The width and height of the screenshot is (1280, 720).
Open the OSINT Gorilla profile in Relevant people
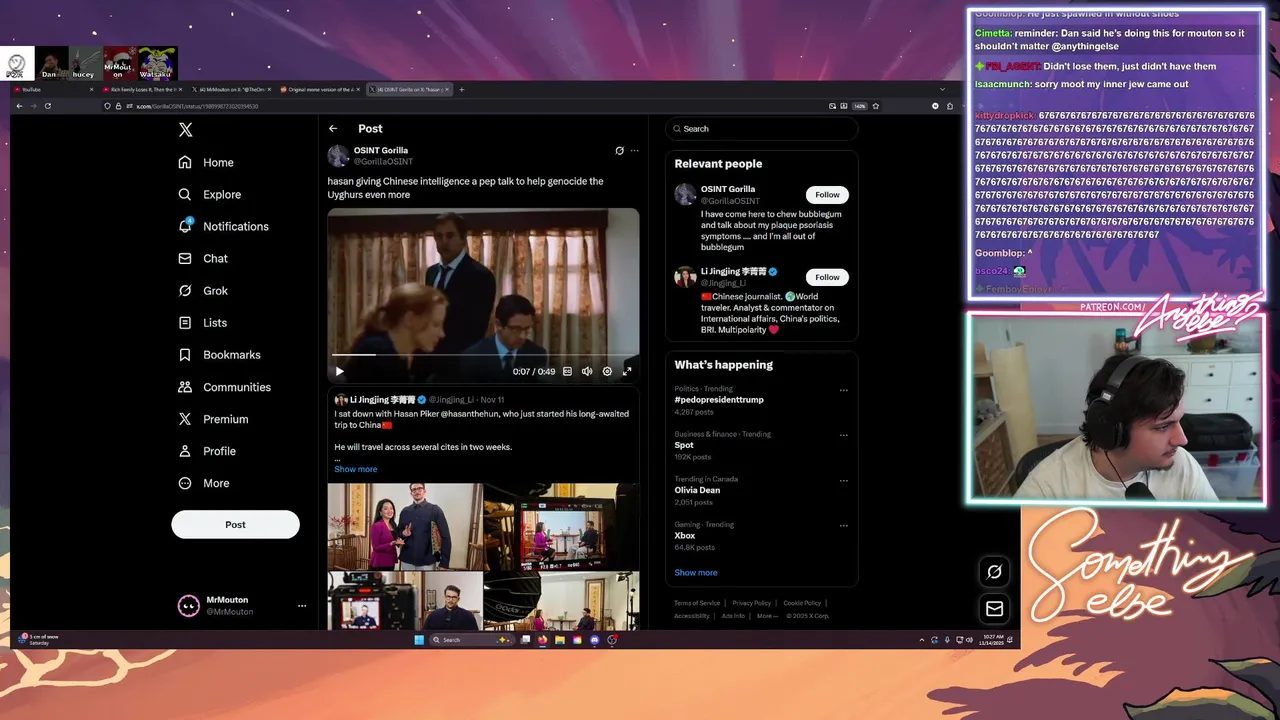(728, 188)
